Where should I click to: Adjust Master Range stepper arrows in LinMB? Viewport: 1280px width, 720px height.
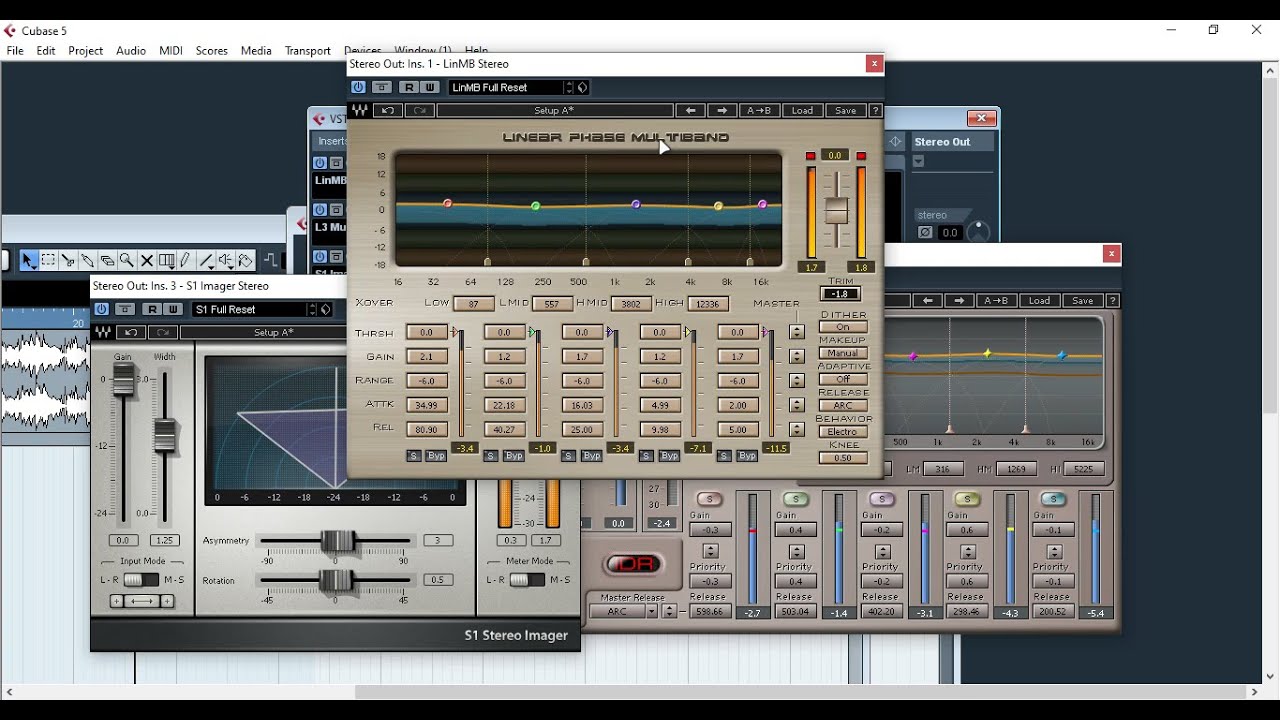tap(797, 380)
